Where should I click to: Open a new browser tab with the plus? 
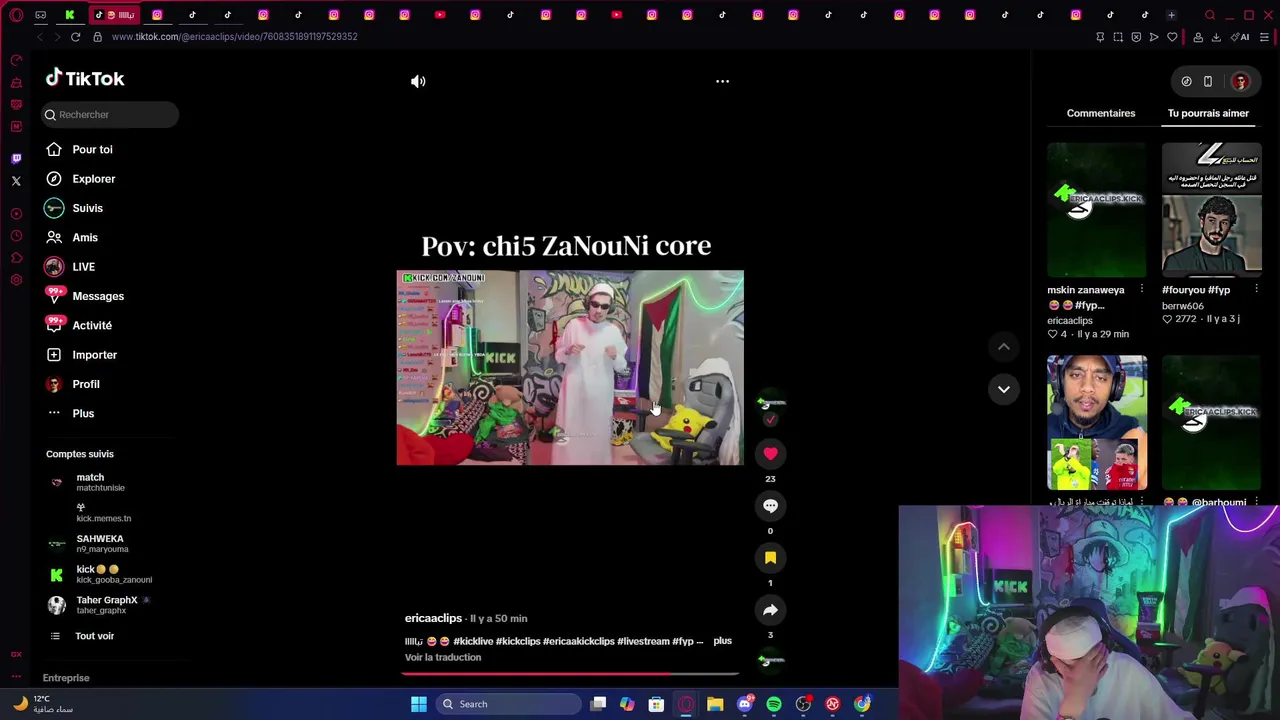click(1171, 15)
